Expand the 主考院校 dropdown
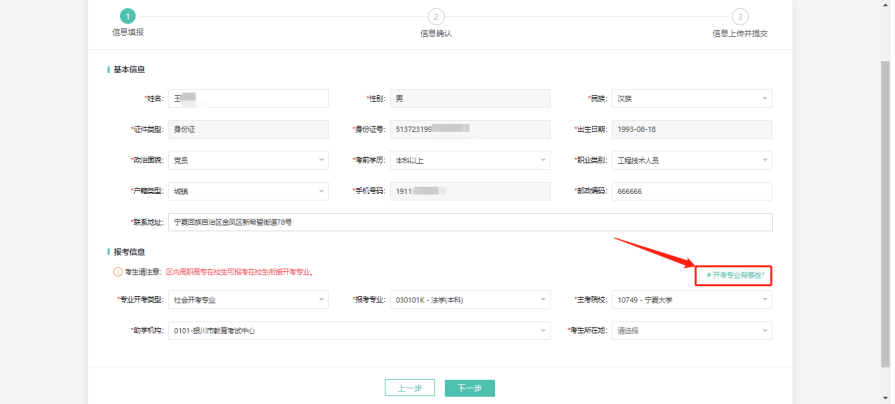Image resolution: width=895 pixels, height=404 pixels. tap(692, 299)
